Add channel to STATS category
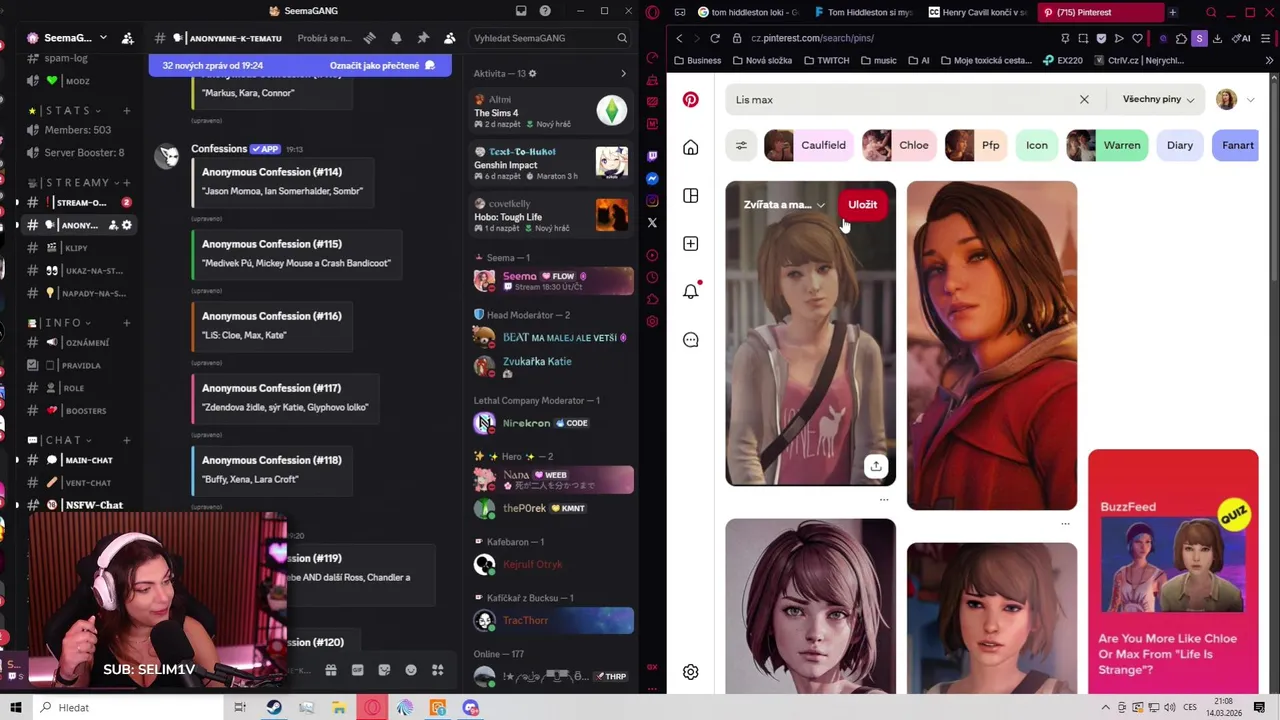The width and height of the screenshot is (1280, 720). pos(126,110)
